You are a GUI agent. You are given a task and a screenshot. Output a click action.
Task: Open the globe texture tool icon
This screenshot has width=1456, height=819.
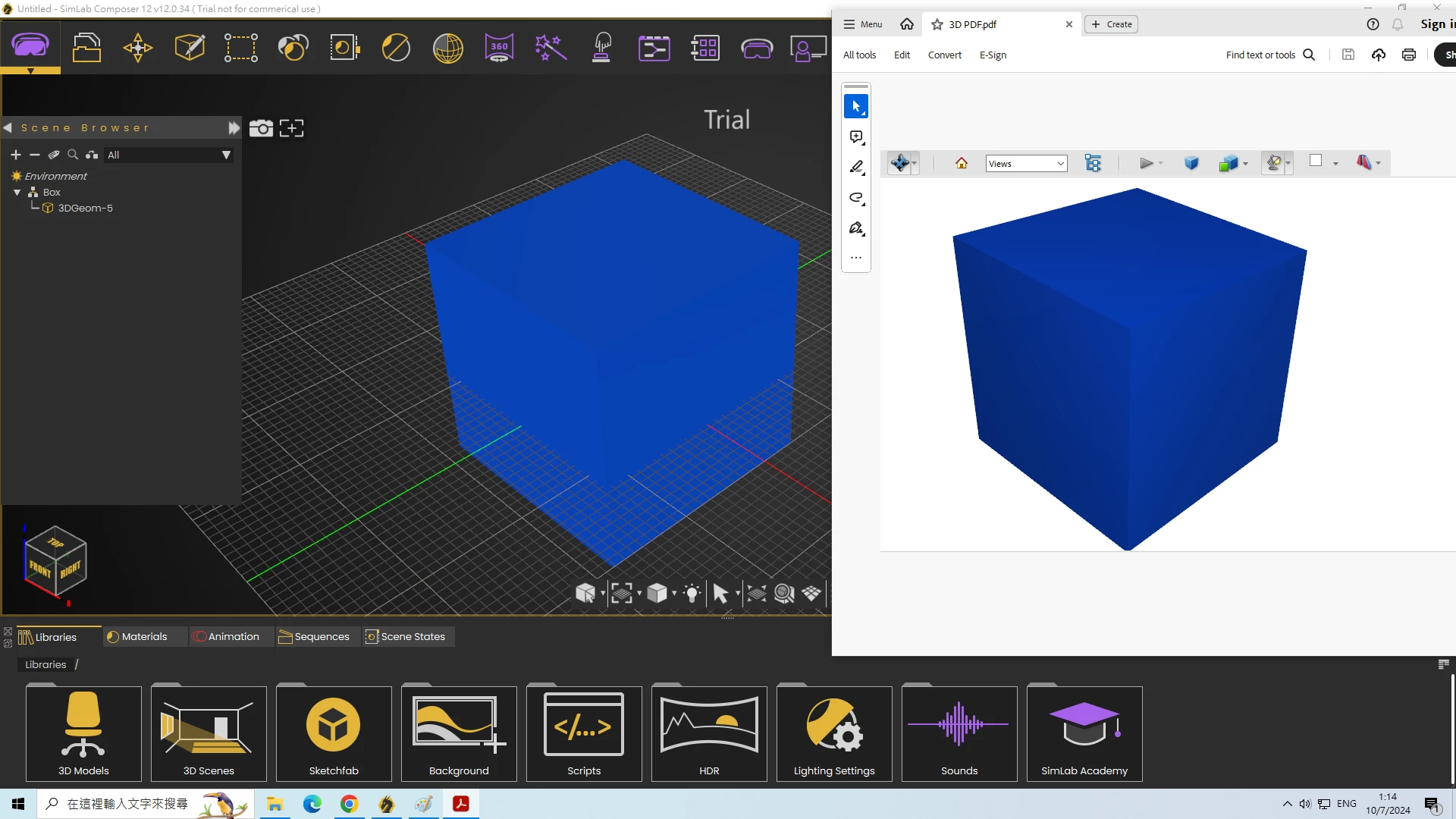pos(448,48)
